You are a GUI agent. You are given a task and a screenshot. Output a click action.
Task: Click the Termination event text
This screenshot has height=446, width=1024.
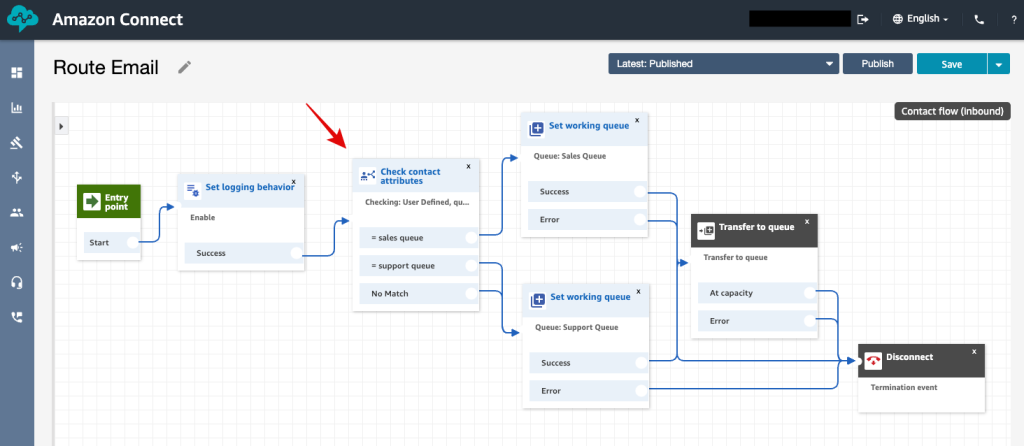904,387
